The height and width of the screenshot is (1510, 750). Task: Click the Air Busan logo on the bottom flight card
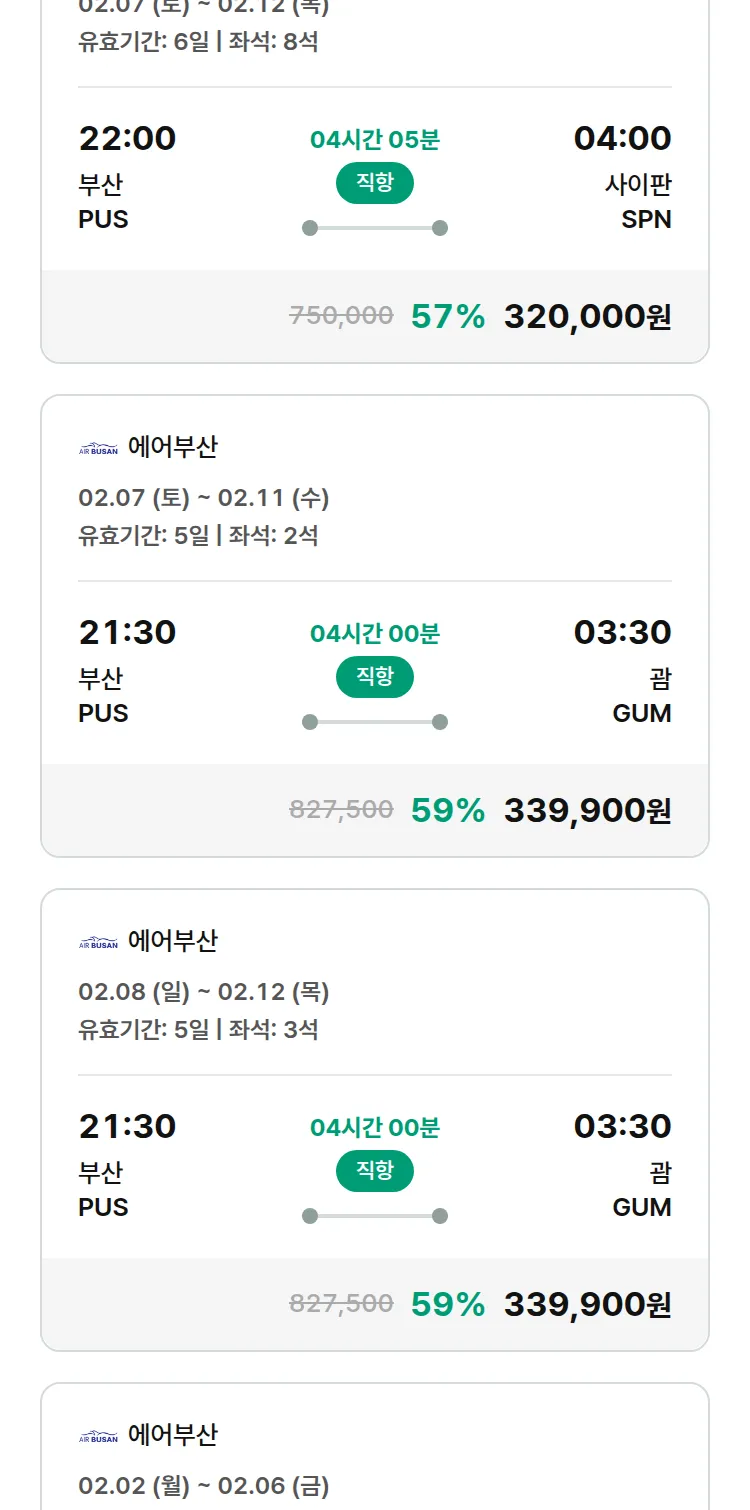97,1435
